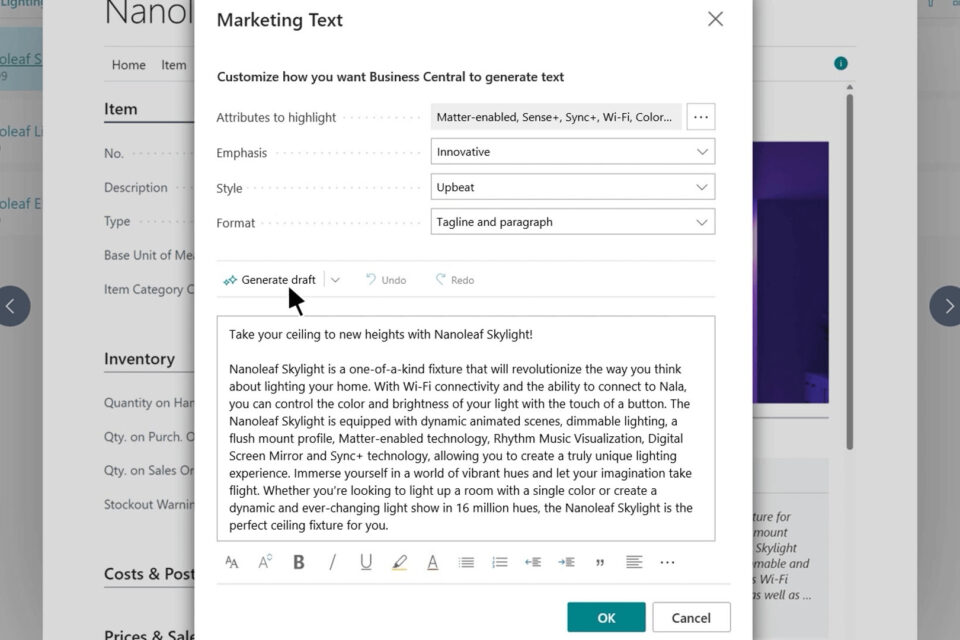Click inside the generated marketing text box
This screenshot has width=960, height=640.
[465, 428]
